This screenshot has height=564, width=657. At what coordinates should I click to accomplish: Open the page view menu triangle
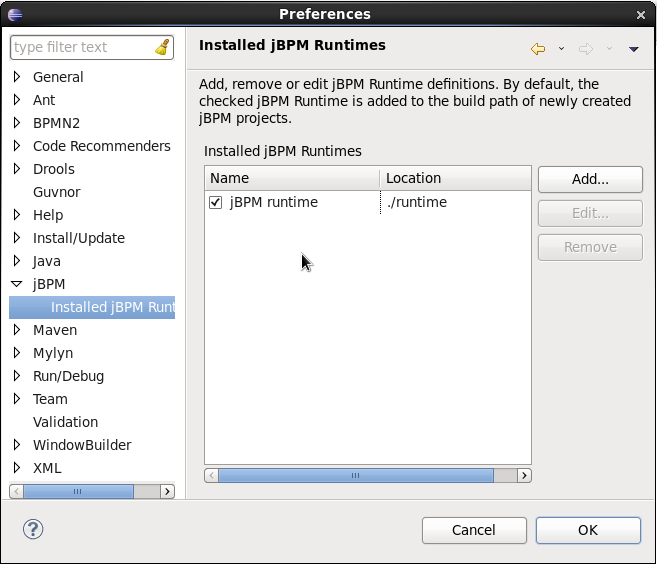click(633, 48)
